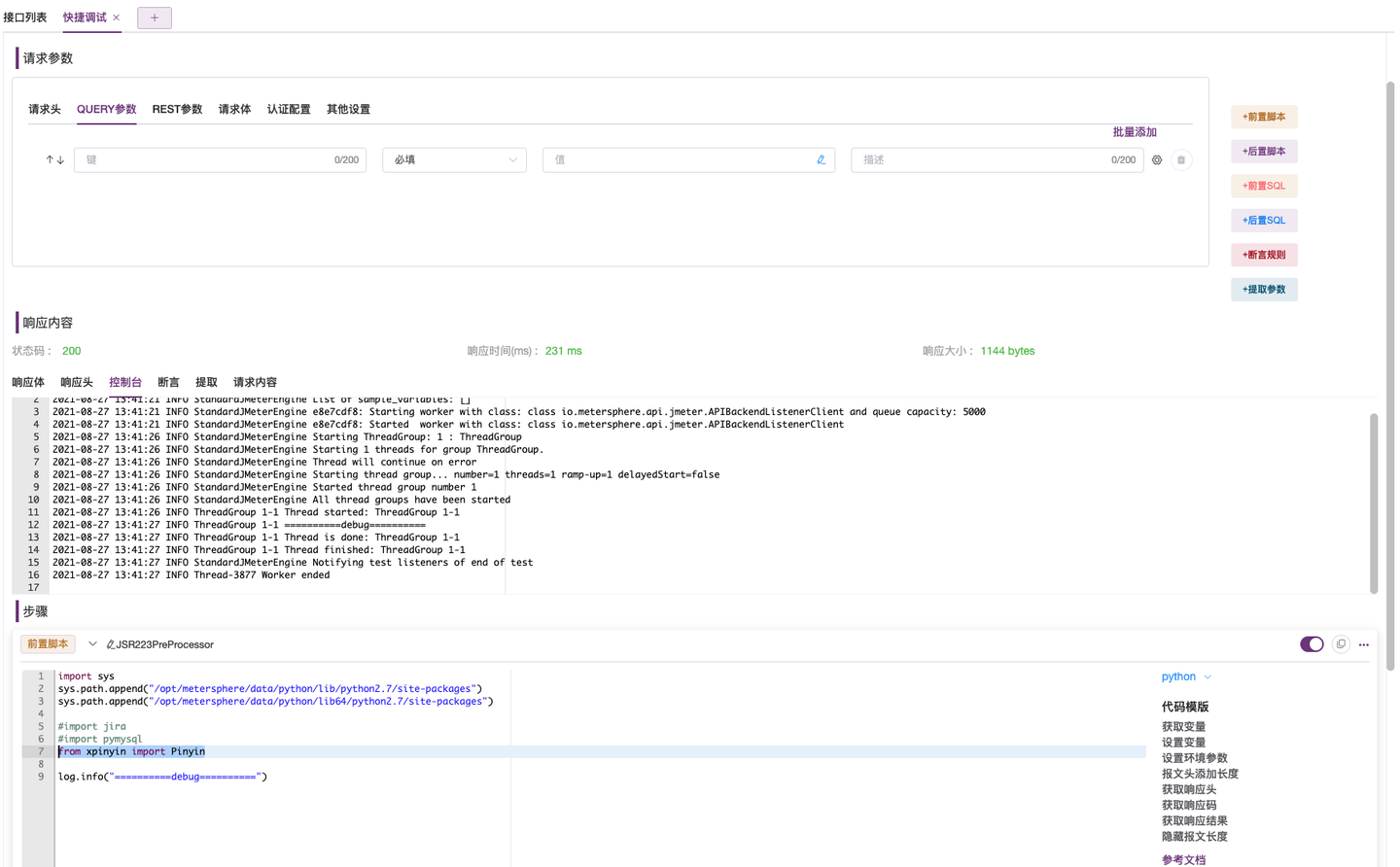Disable the 前置脚本 step toggle switch
The height and width of the screenshot is (867, 1400).
point(1312,643)
